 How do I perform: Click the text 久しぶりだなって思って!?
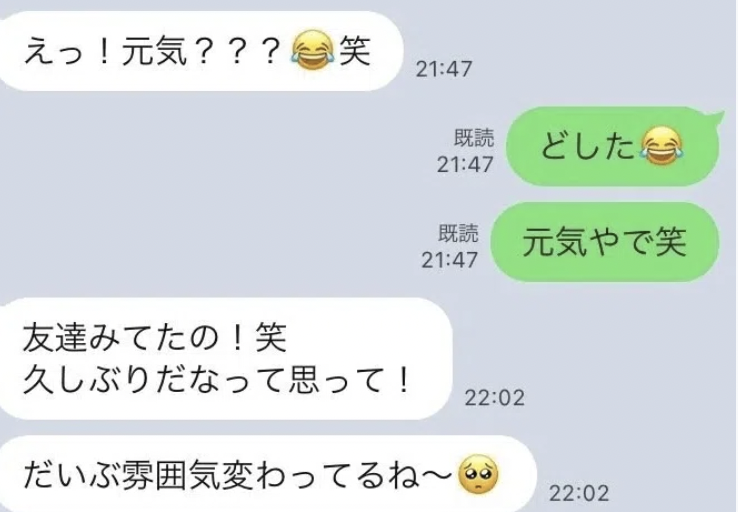tap(217, 380)
